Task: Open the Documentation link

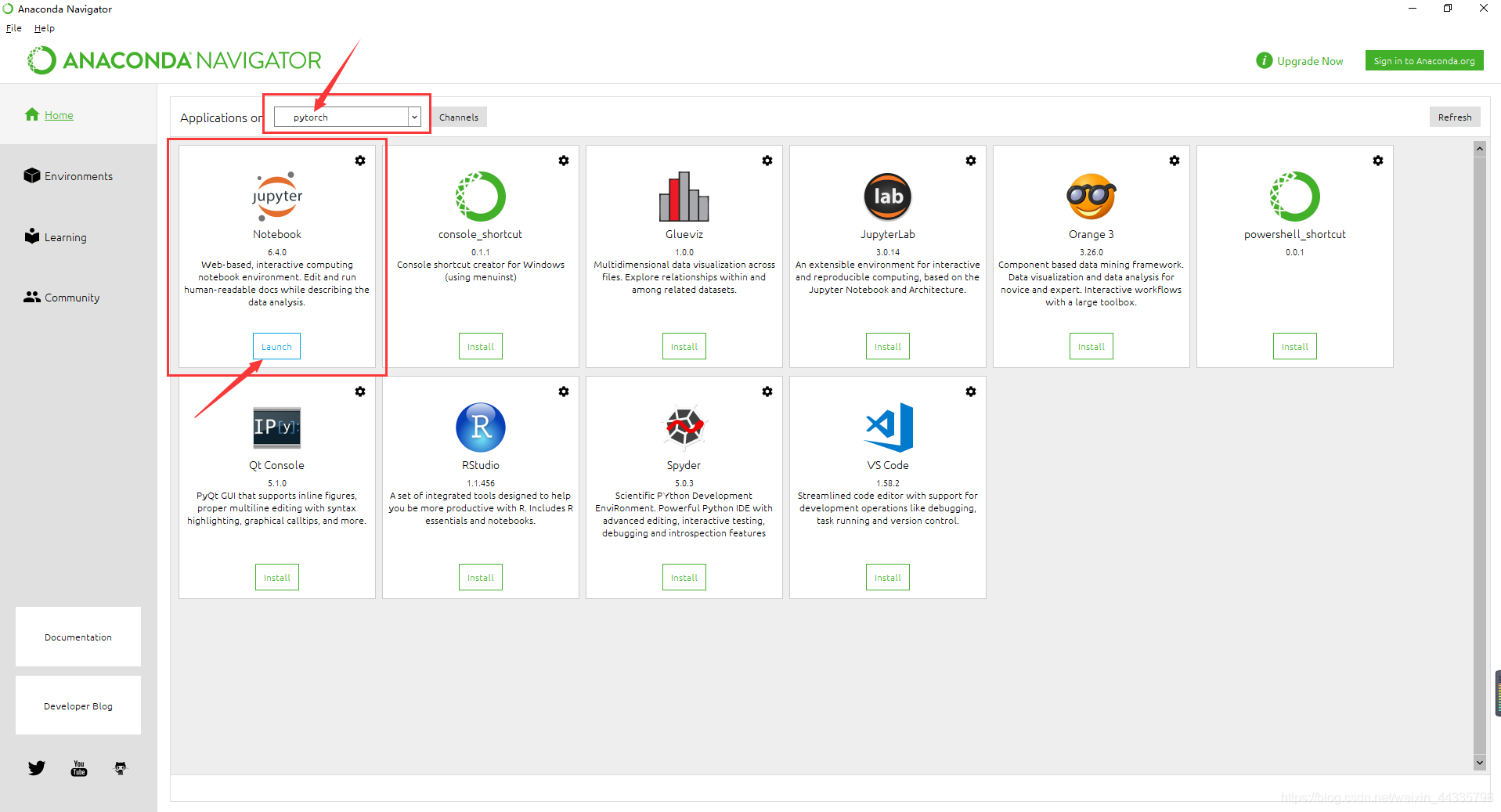Action: click(x=78, y=637)
